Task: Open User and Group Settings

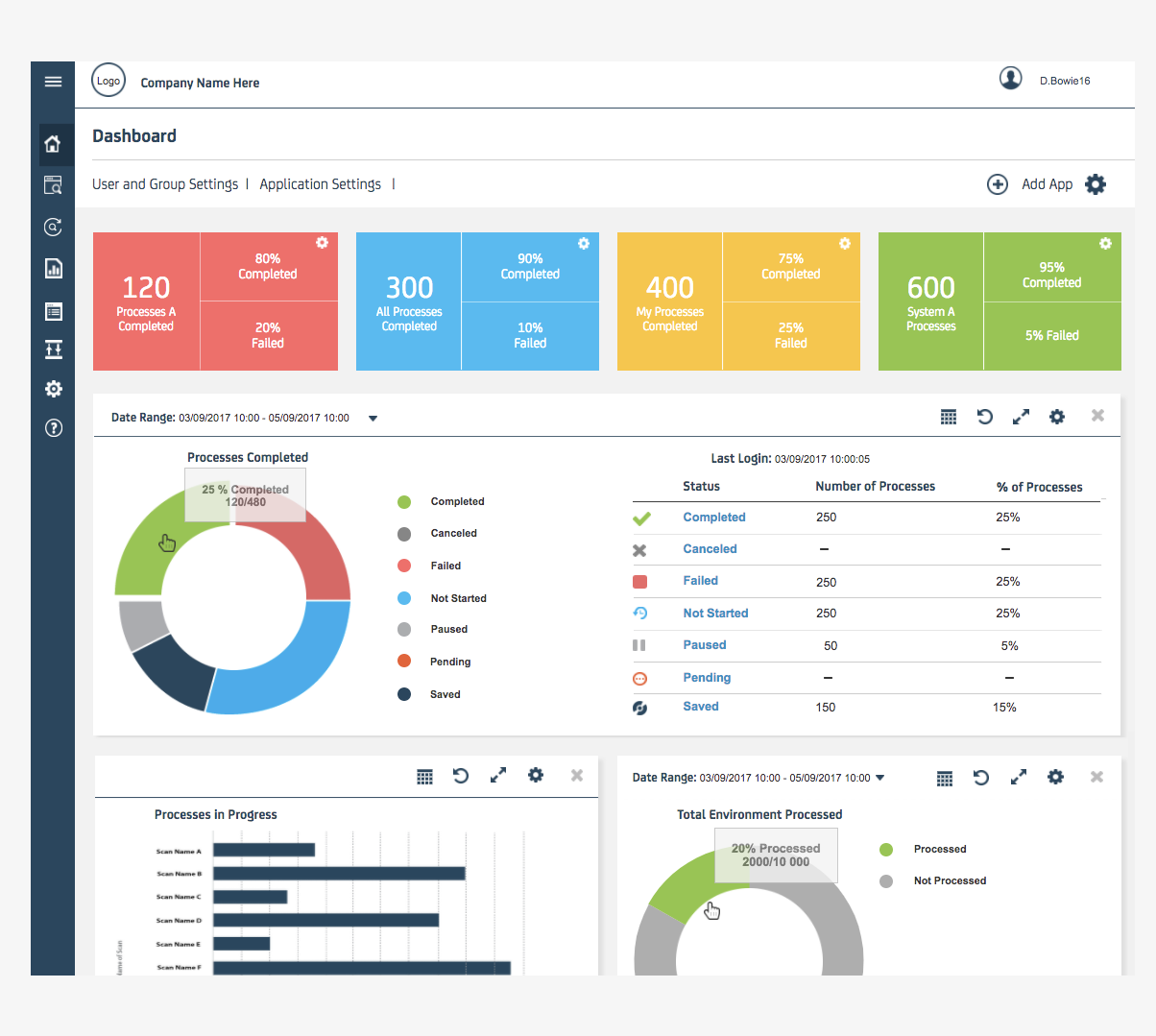Action: tap(164, 183)
